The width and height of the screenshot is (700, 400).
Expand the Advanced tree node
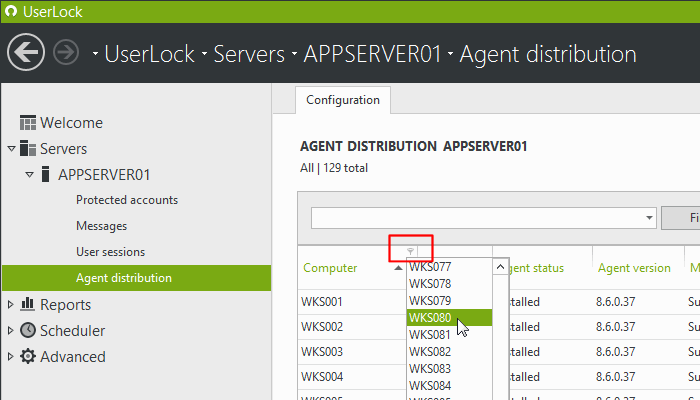(11, 356)
